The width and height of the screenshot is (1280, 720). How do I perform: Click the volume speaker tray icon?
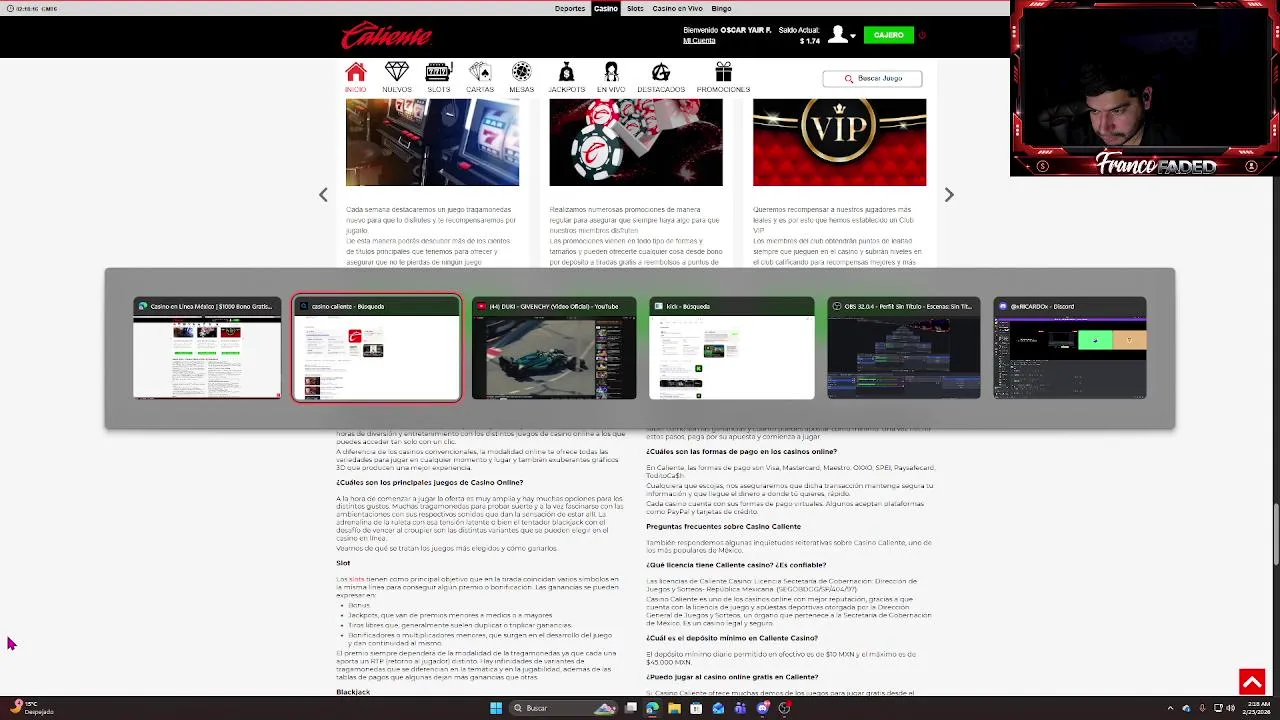(1230, 708)
